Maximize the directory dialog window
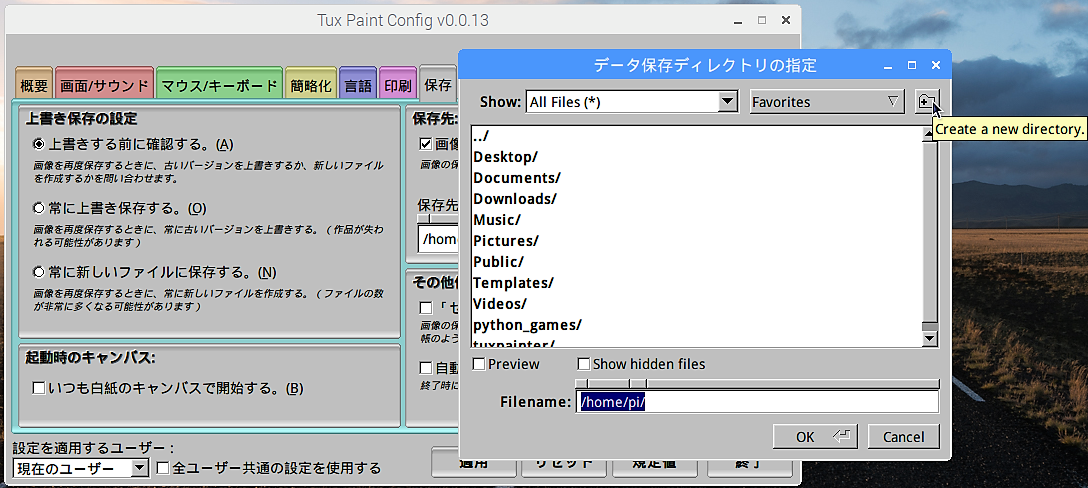The height and width of the screenshot is (488, 1088). (x=912, y=65)
